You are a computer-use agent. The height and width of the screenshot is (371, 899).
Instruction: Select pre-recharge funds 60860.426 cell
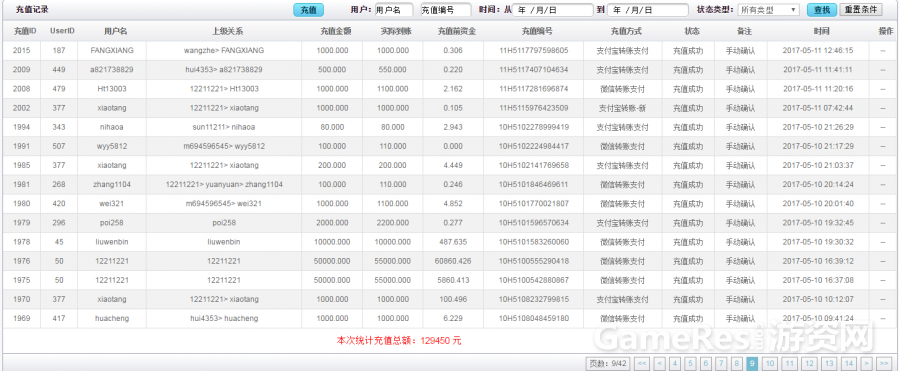click(453, 261)
